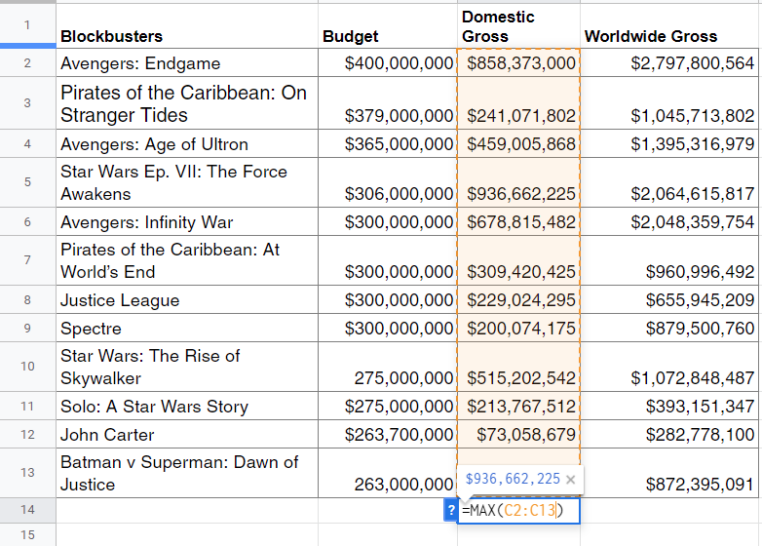Screen dimensions: 762x546
Task: Select the $515,202,542 domestic gross cell
Action: click(519, 367)
